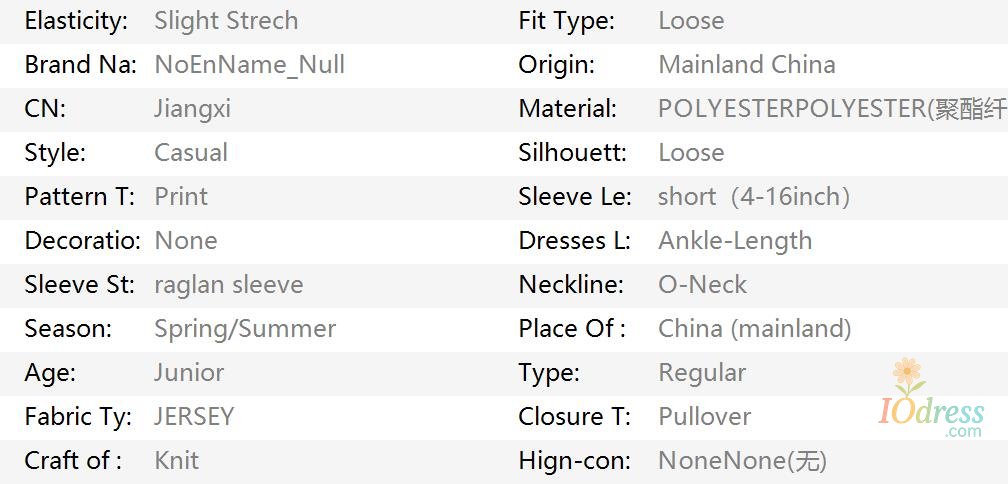Select the "Spring/Summer" season value
The width and height of the screenshot is (1008, 484).
tap(245, 329)
